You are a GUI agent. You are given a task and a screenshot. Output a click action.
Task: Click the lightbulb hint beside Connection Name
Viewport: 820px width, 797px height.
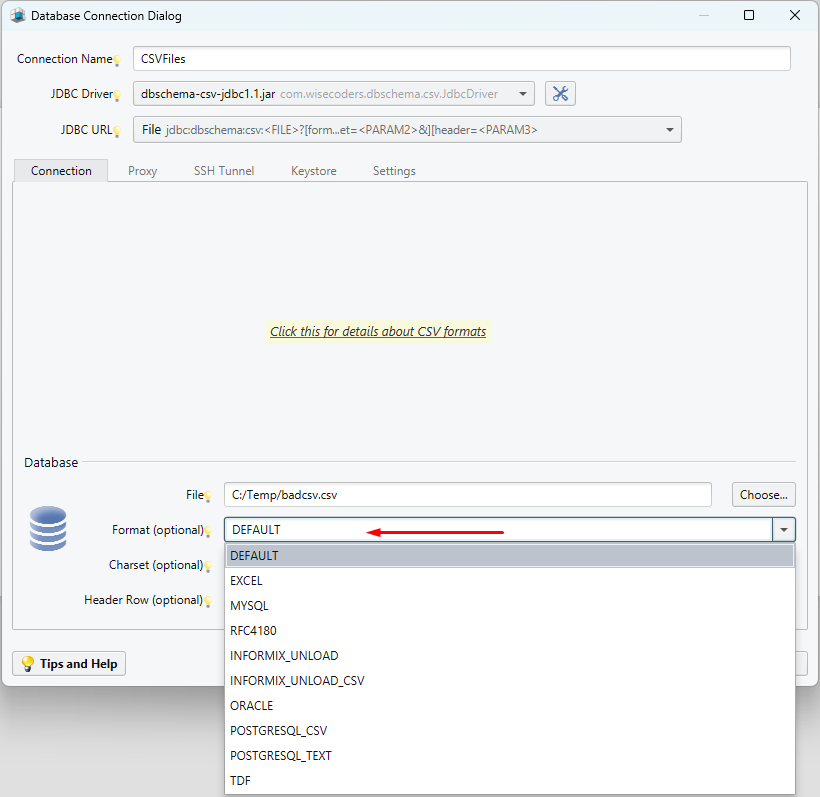click(x=118, y=60)
